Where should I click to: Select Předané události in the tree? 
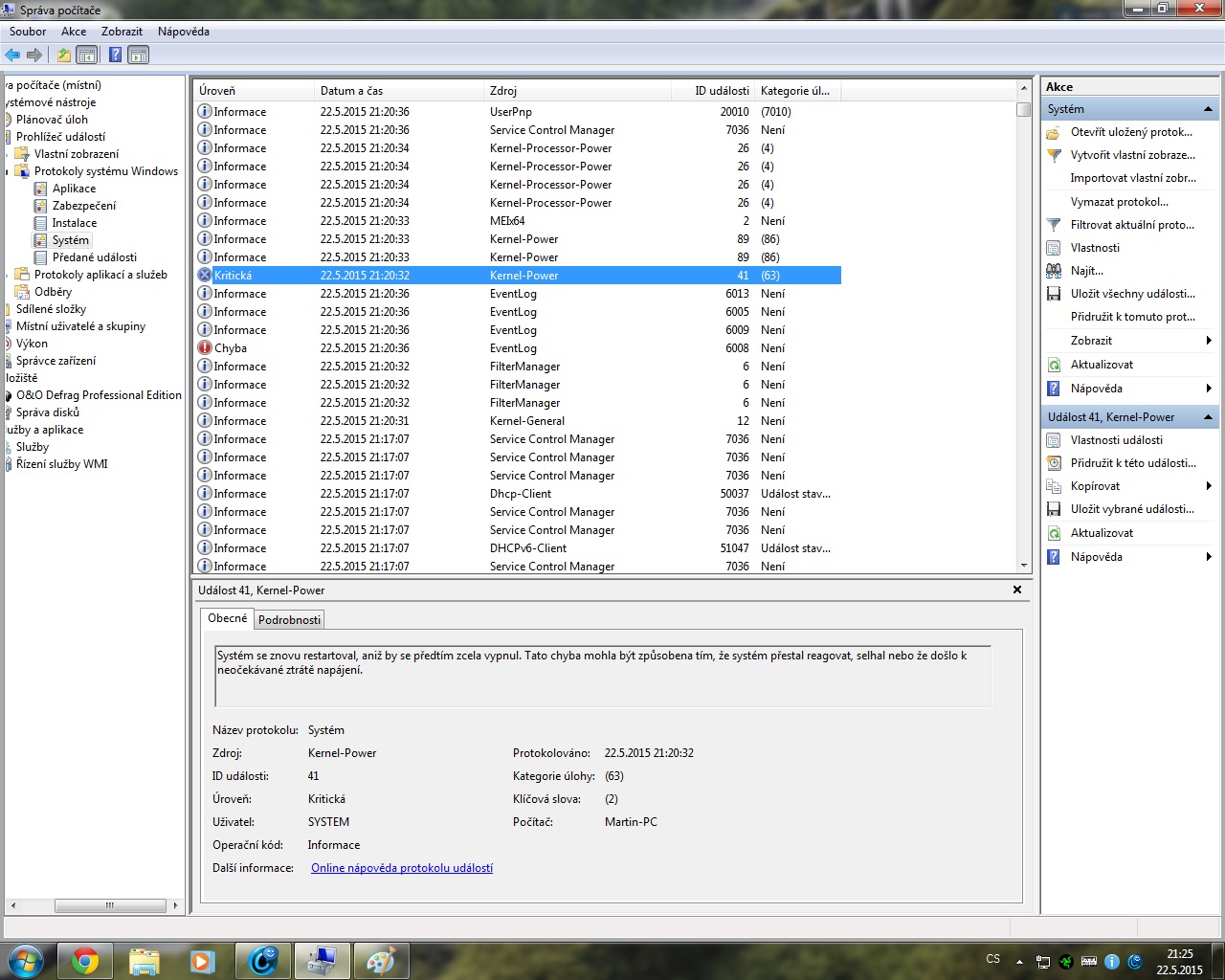tap(95, 257)
